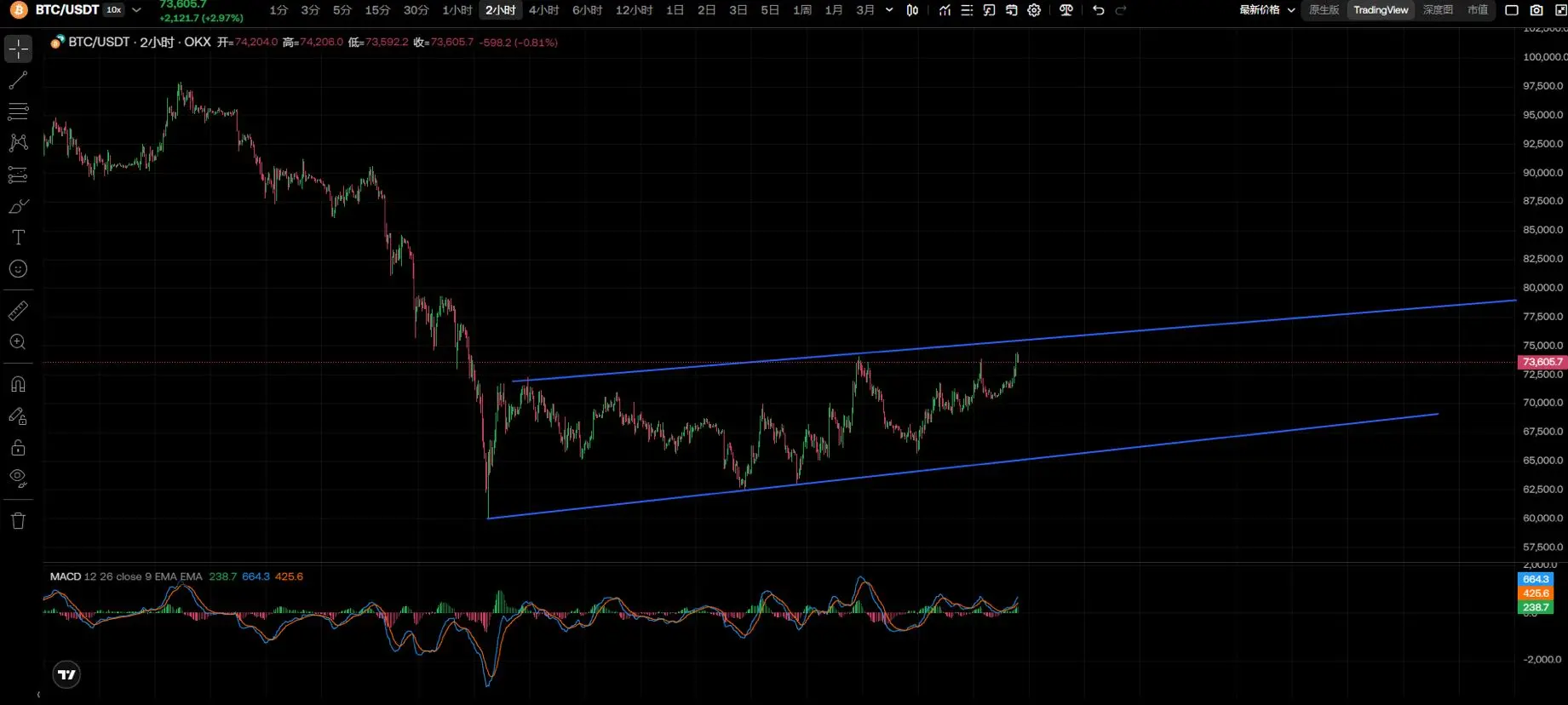
Task: Expand more timeframe options chevron
Action: 889,10
